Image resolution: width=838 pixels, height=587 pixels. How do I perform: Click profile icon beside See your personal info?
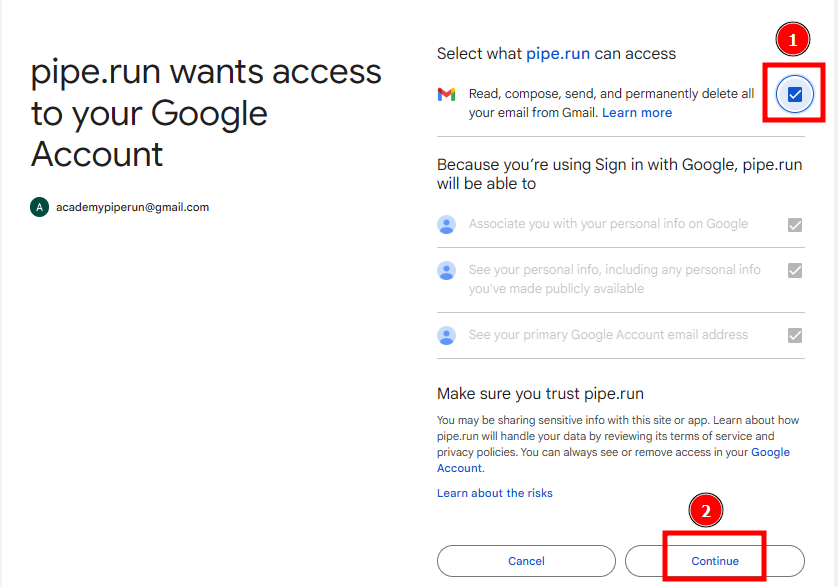click(447, 271)
